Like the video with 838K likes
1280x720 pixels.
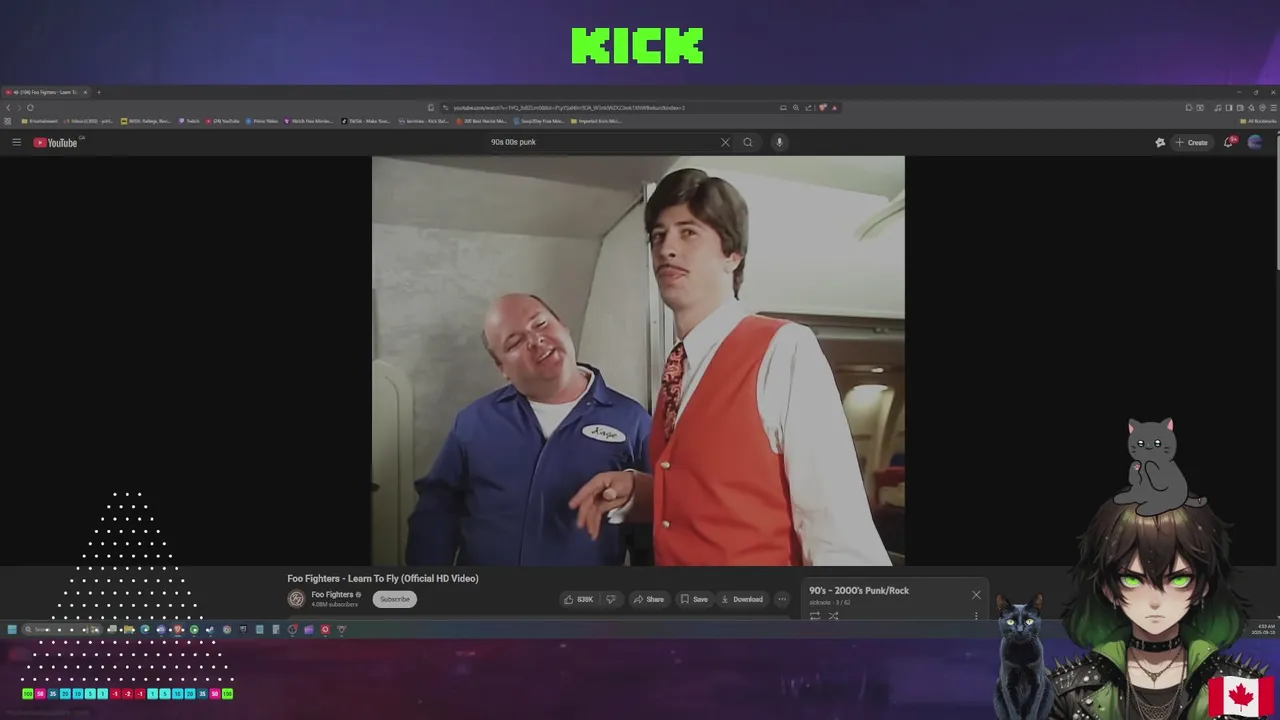click(x=579, y=599)
